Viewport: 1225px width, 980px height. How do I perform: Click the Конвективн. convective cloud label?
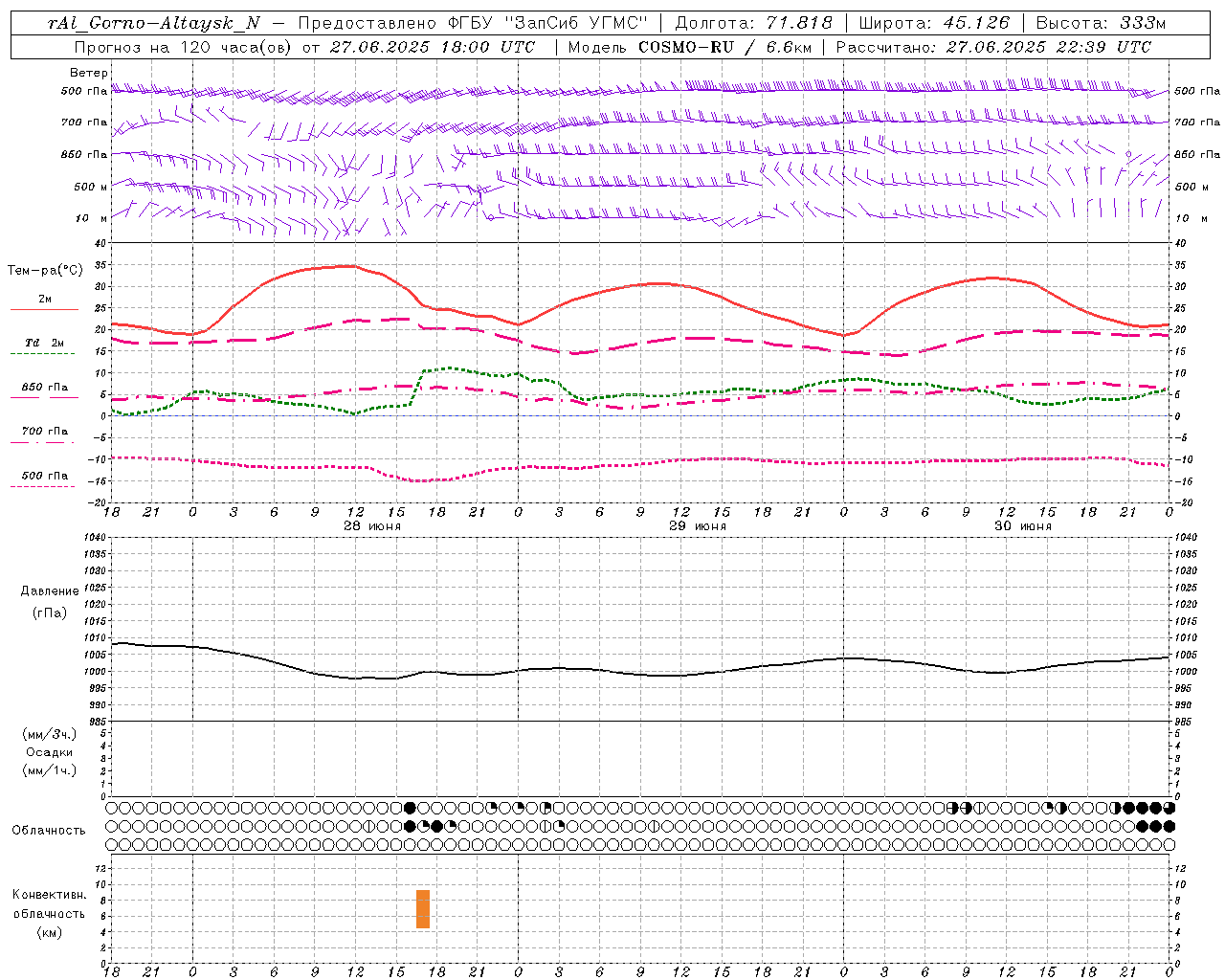(50, 895)
